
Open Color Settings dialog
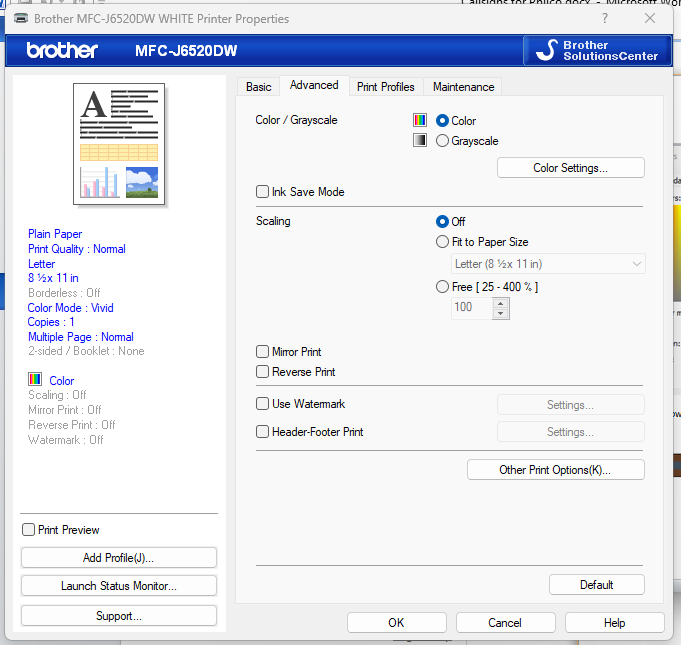(571, 168)
